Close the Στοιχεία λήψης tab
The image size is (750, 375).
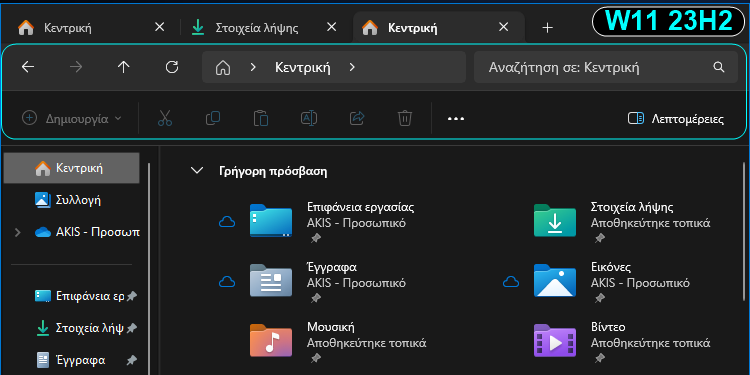pyautogui.click(x=331, y=28)
